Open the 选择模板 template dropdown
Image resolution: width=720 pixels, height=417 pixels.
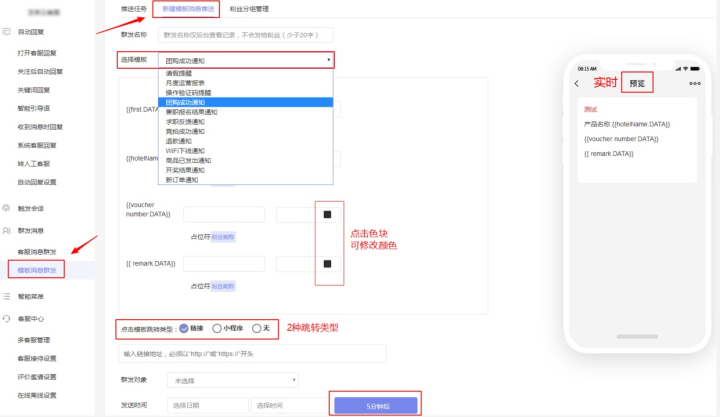246,60
